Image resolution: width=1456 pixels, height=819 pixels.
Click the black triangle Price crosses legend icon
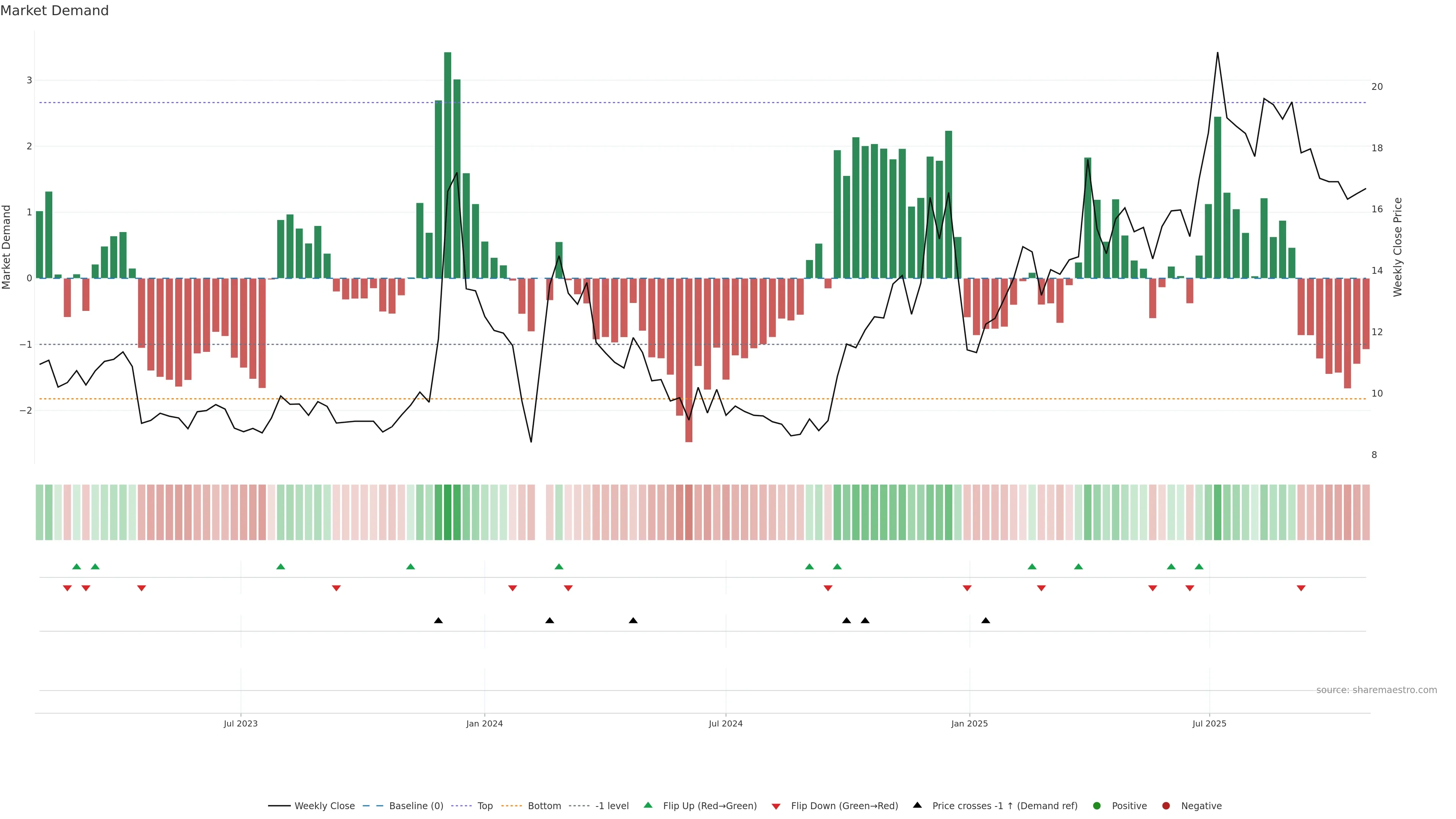pos(917,805)
